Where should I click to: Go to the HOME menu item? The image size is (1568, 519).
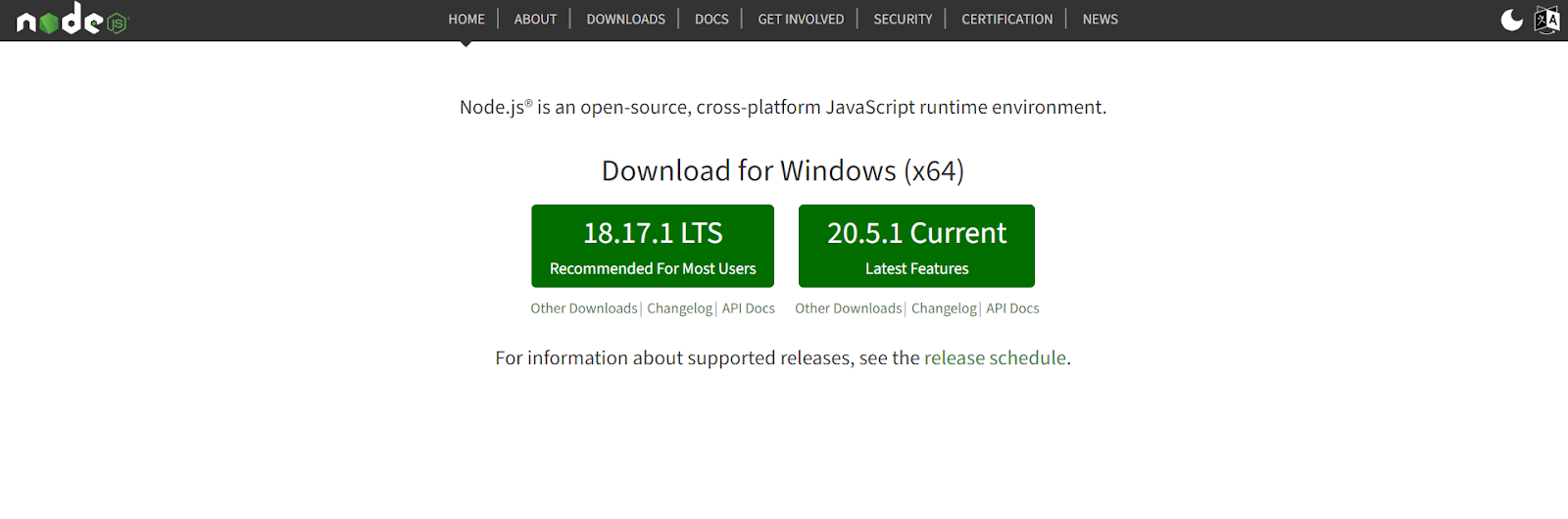click(466, 19)
